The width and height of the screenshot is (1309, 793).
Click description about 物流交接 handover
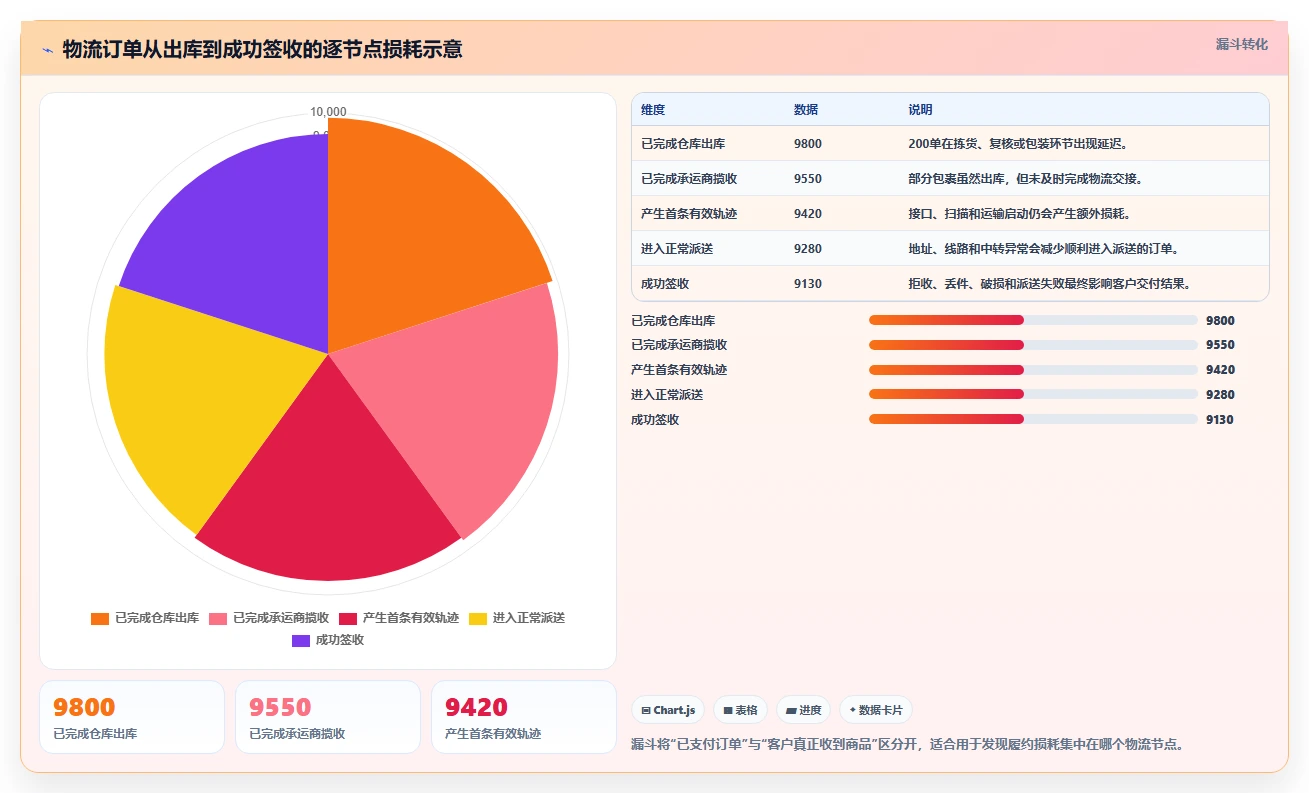(x=1025, y=179)
